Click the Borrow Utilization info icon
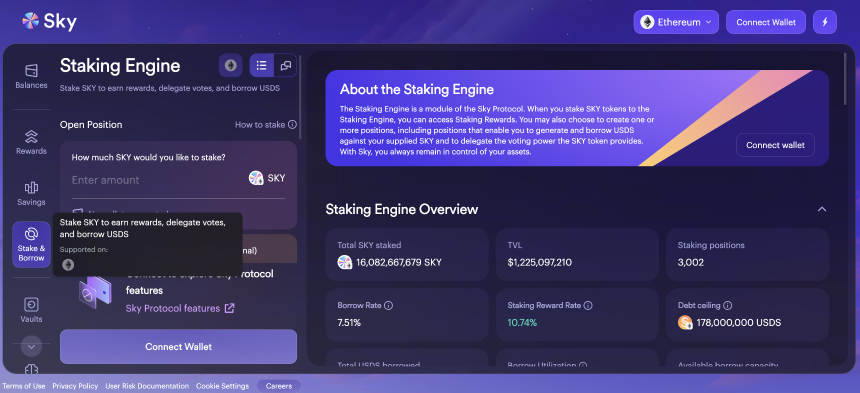This screenshot has width=860, height=393. click(582, 365)
